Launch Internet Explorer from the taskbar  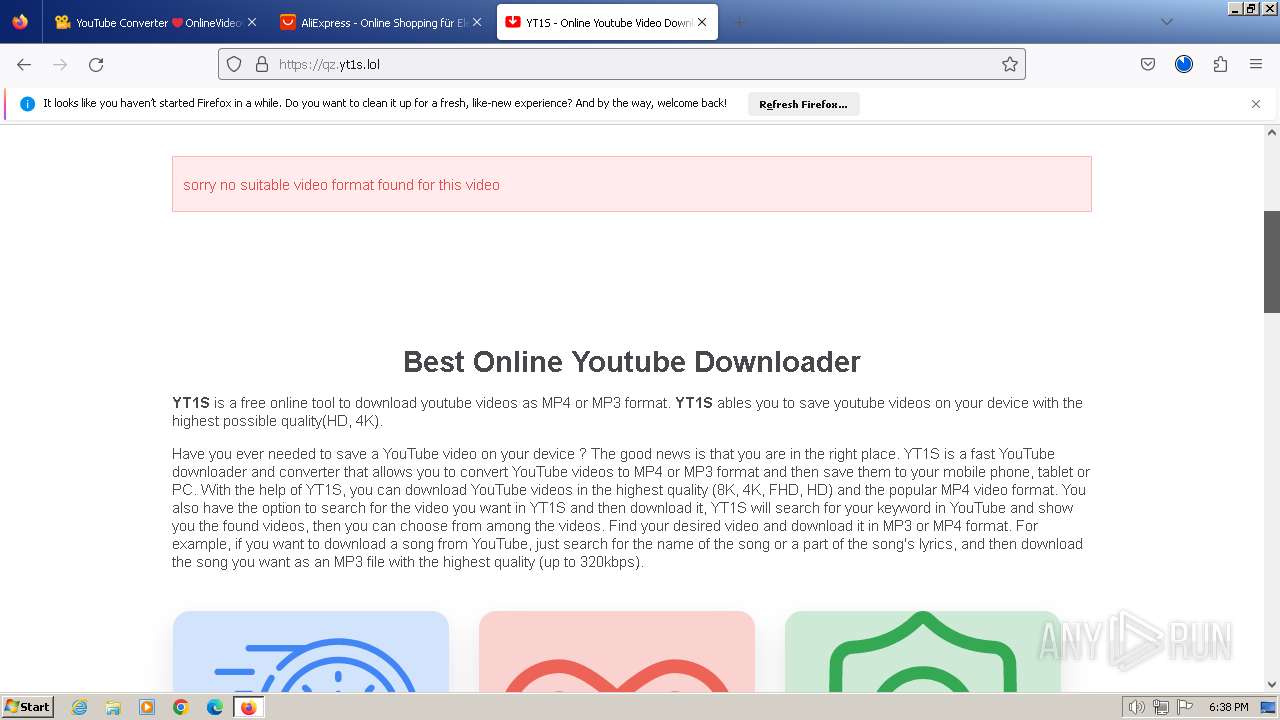80,707
